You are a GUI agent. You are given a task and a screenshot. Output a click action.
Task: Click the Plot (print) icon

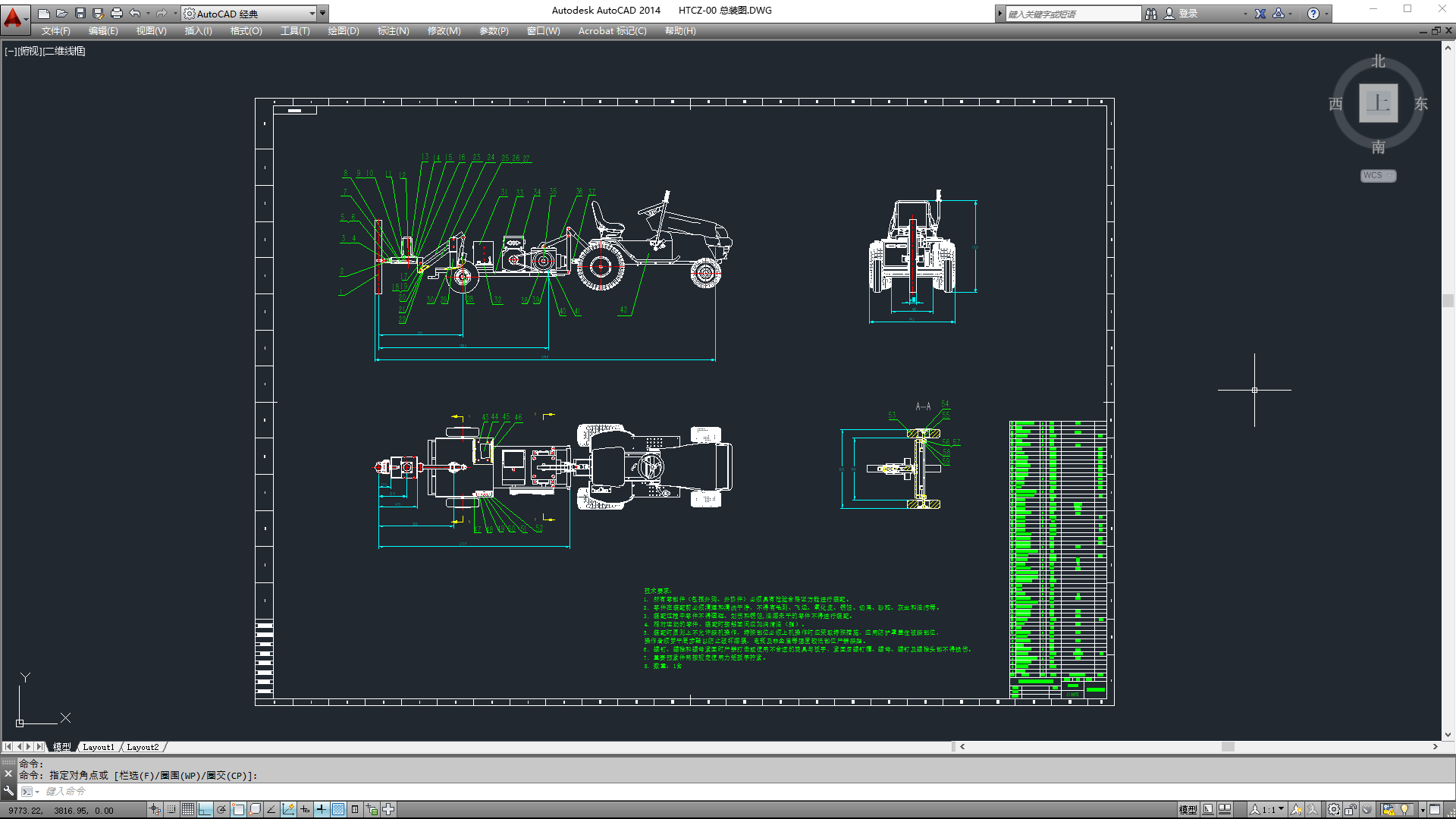[117, 14]
